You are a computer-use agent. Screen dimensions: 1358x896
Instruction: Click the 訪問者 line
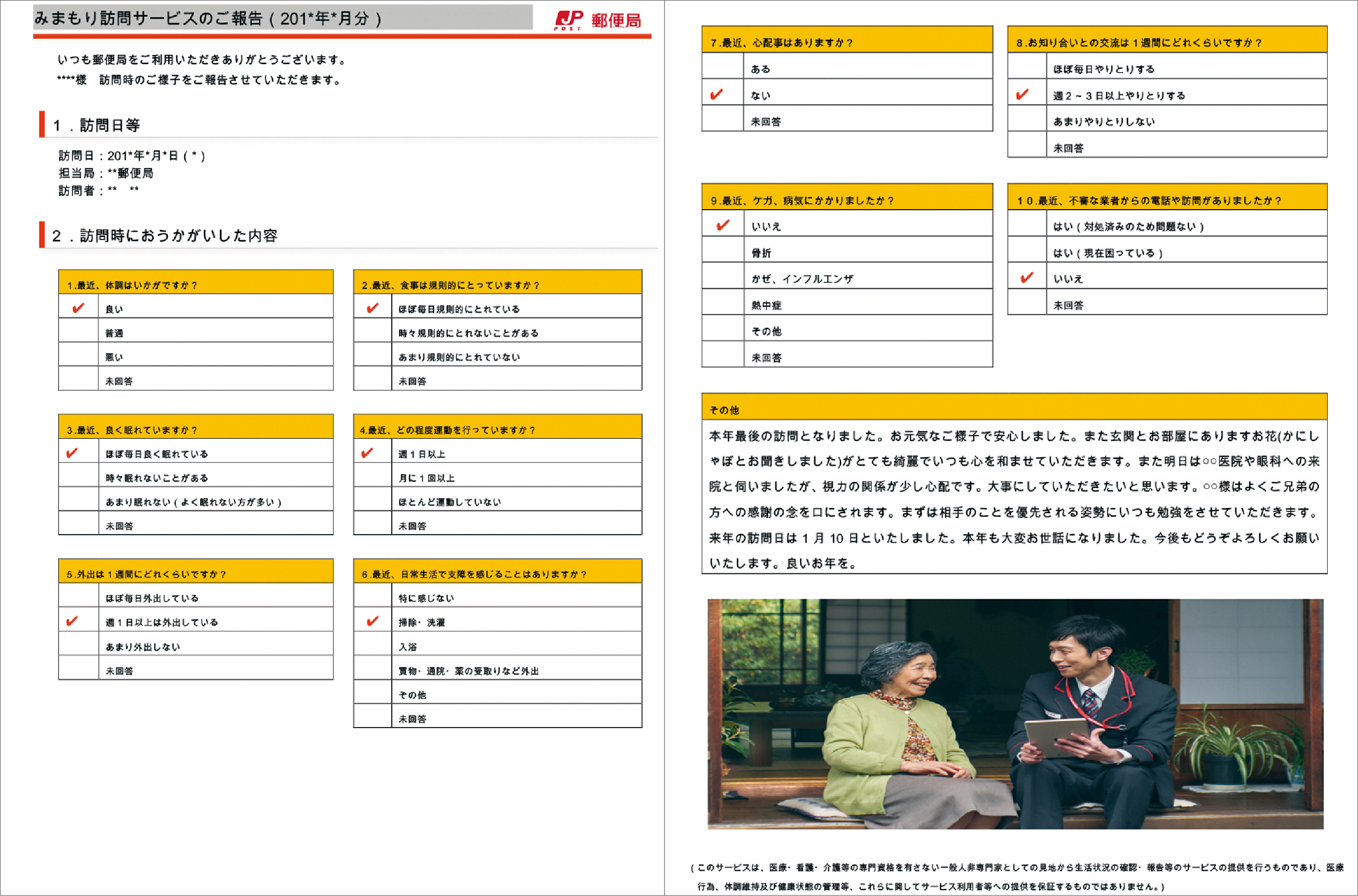tap(98, 191)
